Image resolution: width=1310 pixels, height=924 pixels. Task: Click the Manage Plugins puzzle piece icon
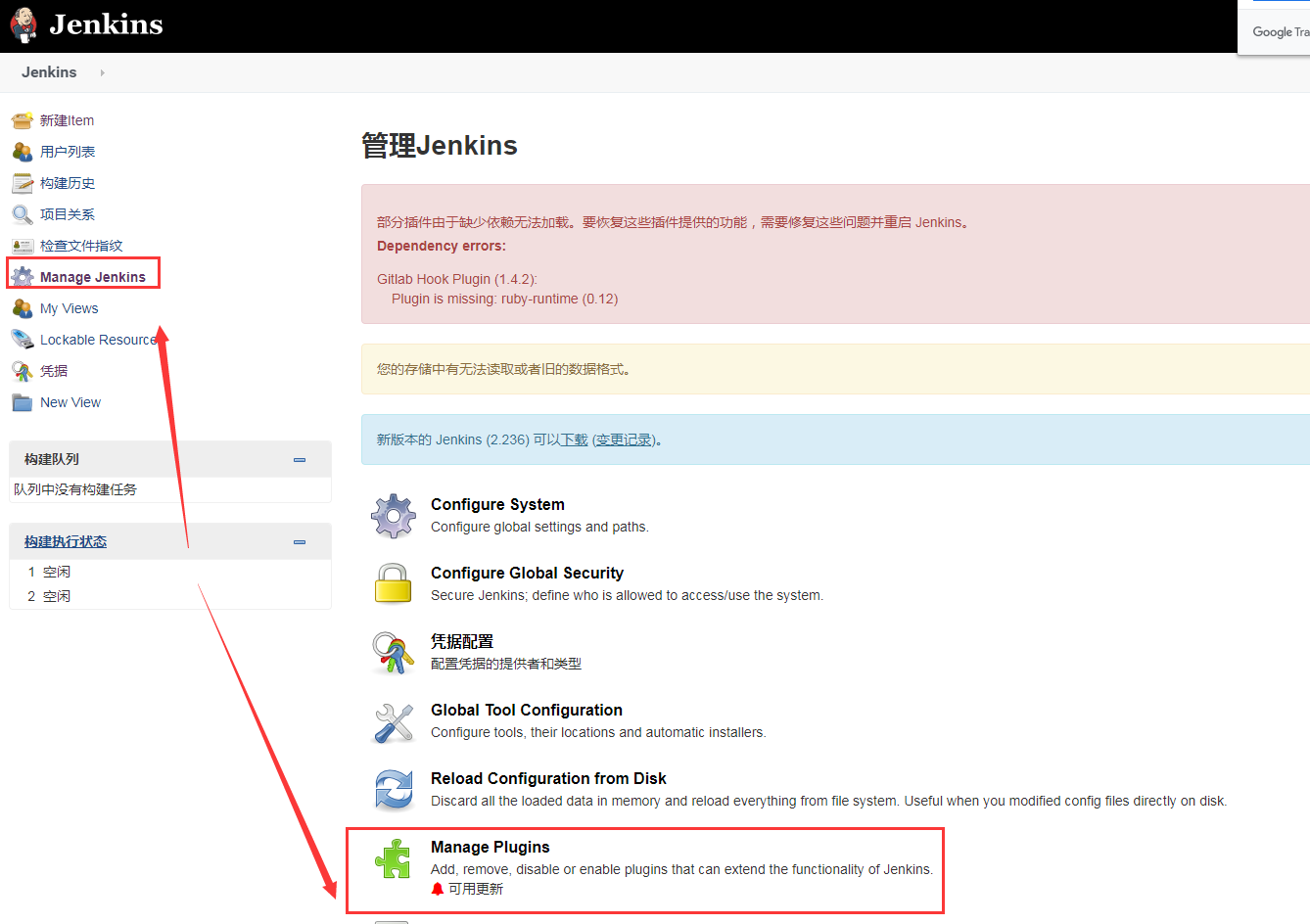[x=394, y=858]
